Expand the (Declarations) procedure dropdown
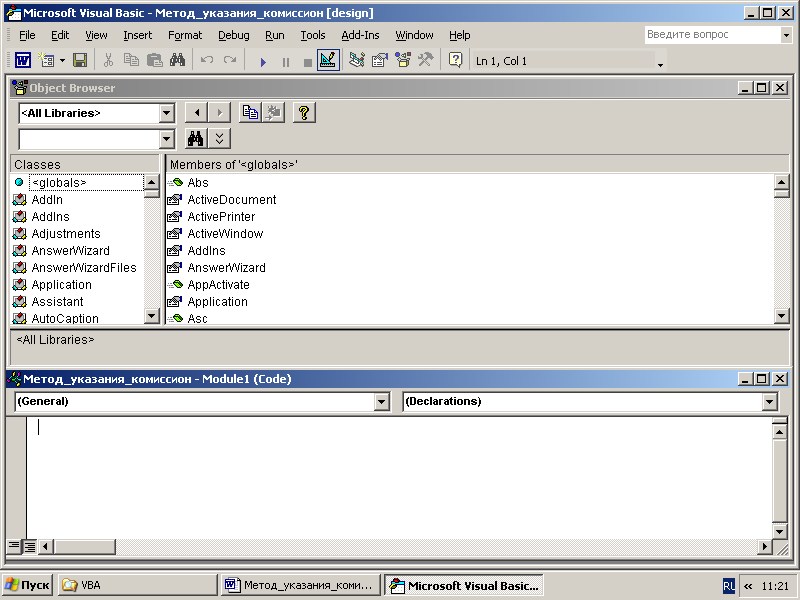This screenshot has height=600, width=800. [x=770, y=402]
